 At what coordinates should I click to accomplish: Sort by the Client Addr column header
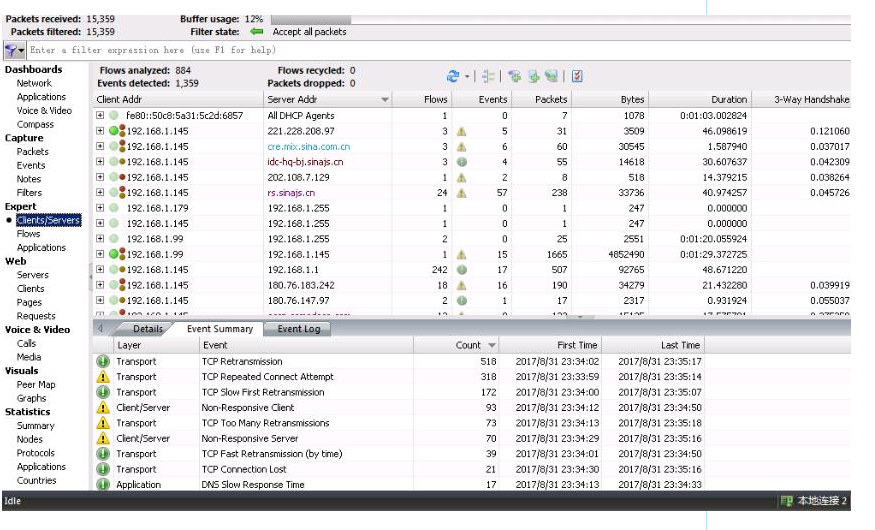point(178,100)
